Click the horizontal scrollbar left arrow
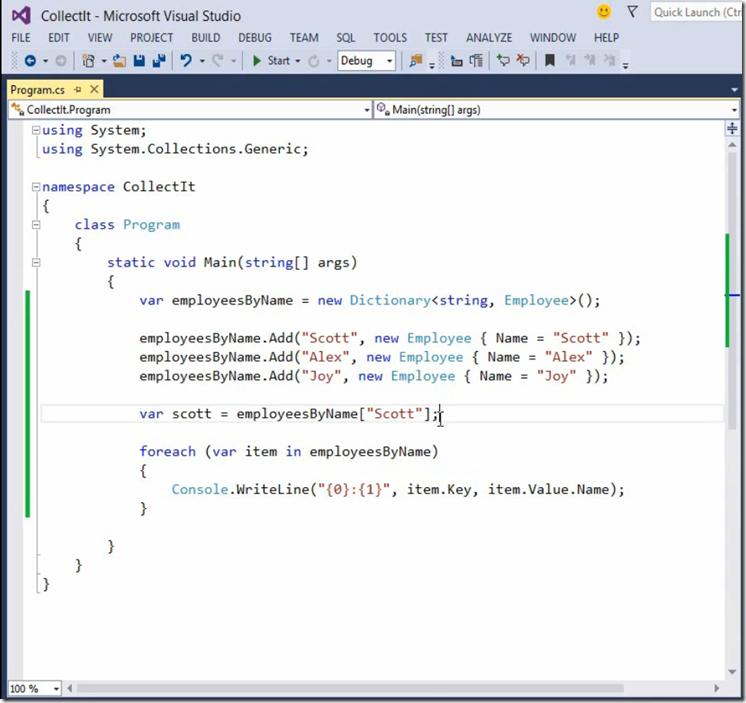746x703 pixels. 70,688
